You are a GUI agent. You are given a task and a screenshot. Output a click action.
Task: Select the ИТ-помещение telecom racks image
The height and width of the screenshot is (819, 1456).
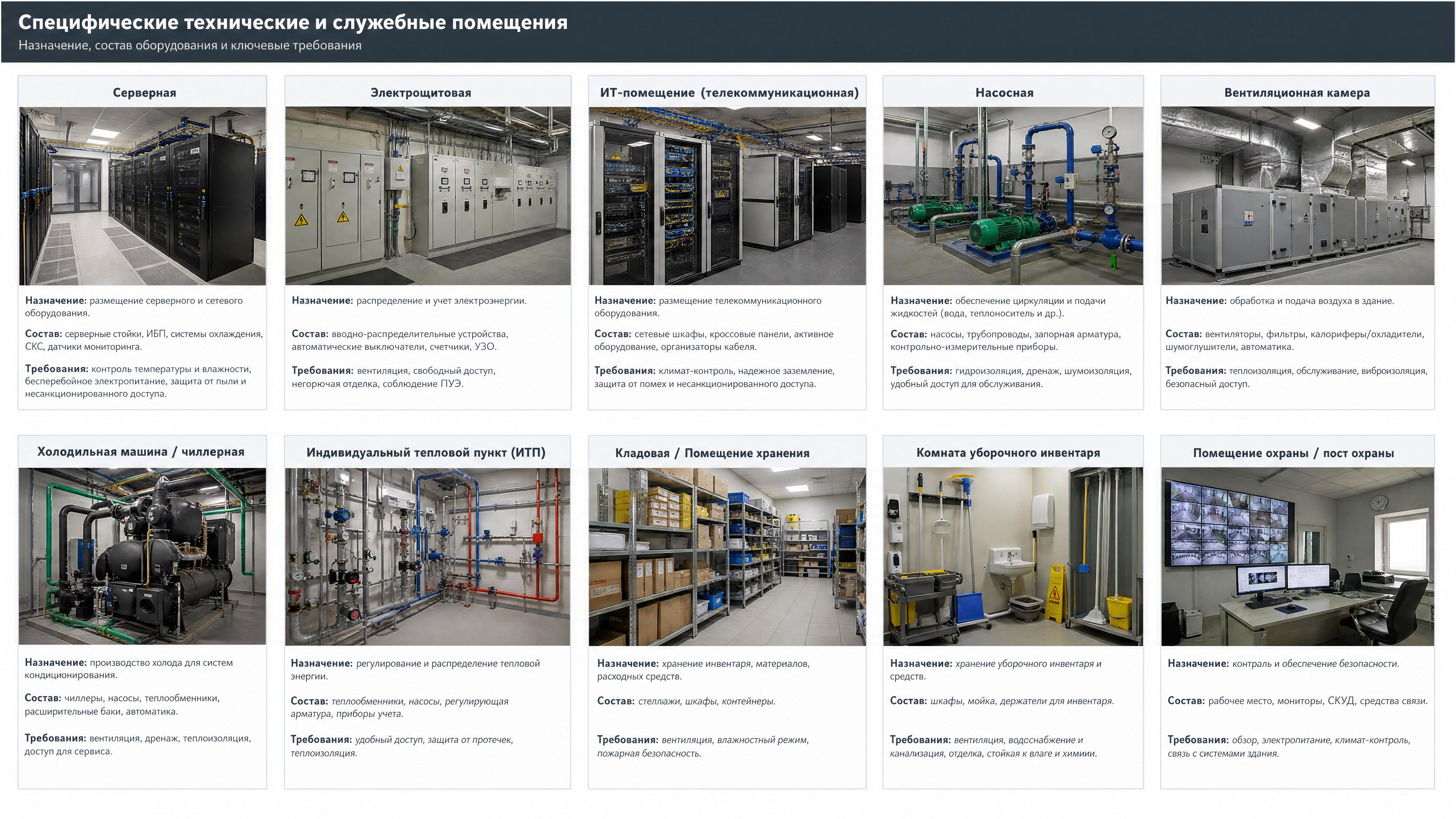(728, 196)
